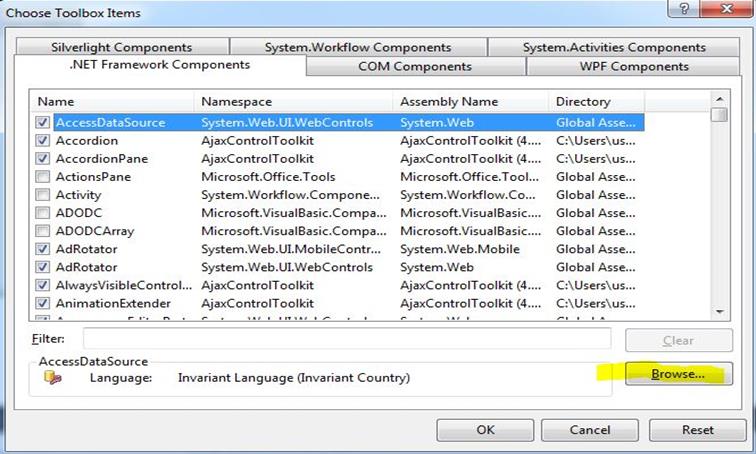Uncheck the AccordionPane checkbox
756x454 pixels.
point(42,159)
